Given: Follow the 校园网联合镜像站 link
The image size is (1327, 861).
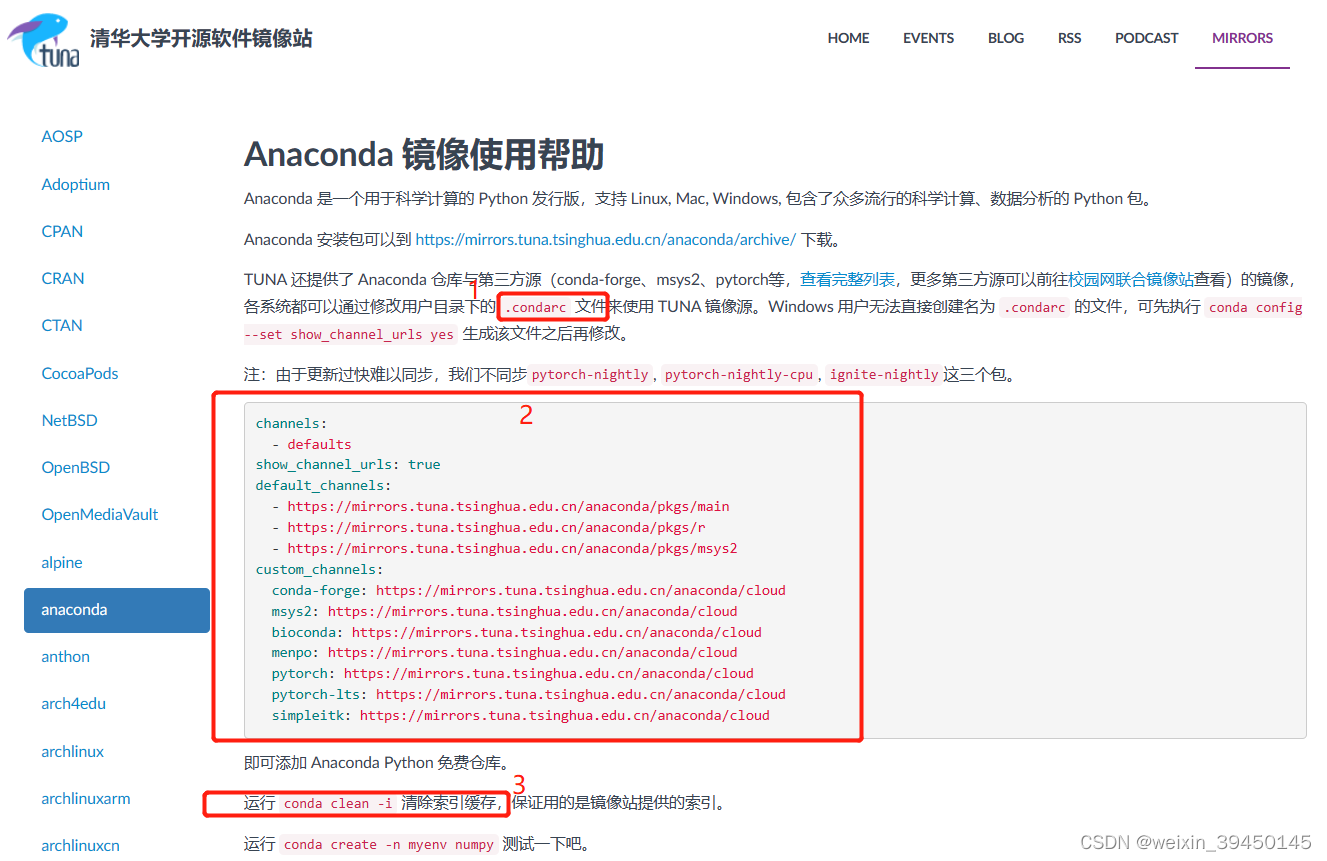Looking at the screenshot, I should coord(1131,279).
